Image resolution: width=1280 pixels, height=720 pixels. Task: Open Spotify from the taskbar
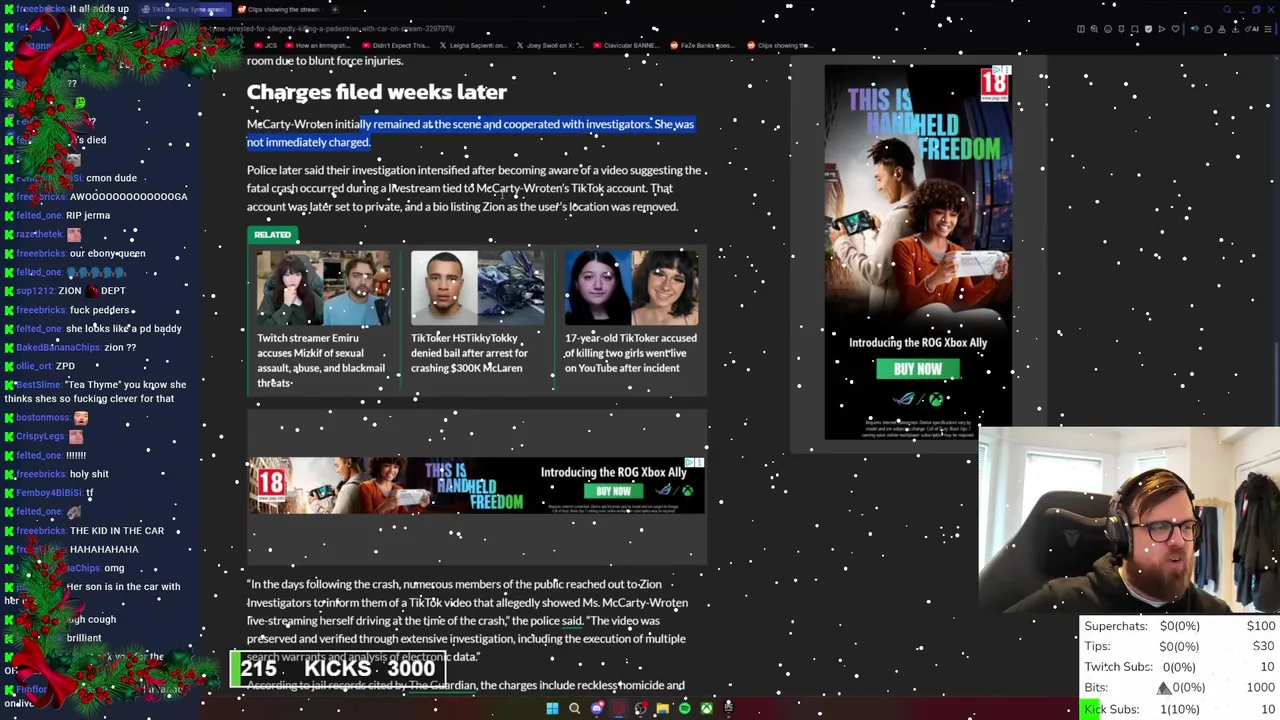(x=685, y=708)
